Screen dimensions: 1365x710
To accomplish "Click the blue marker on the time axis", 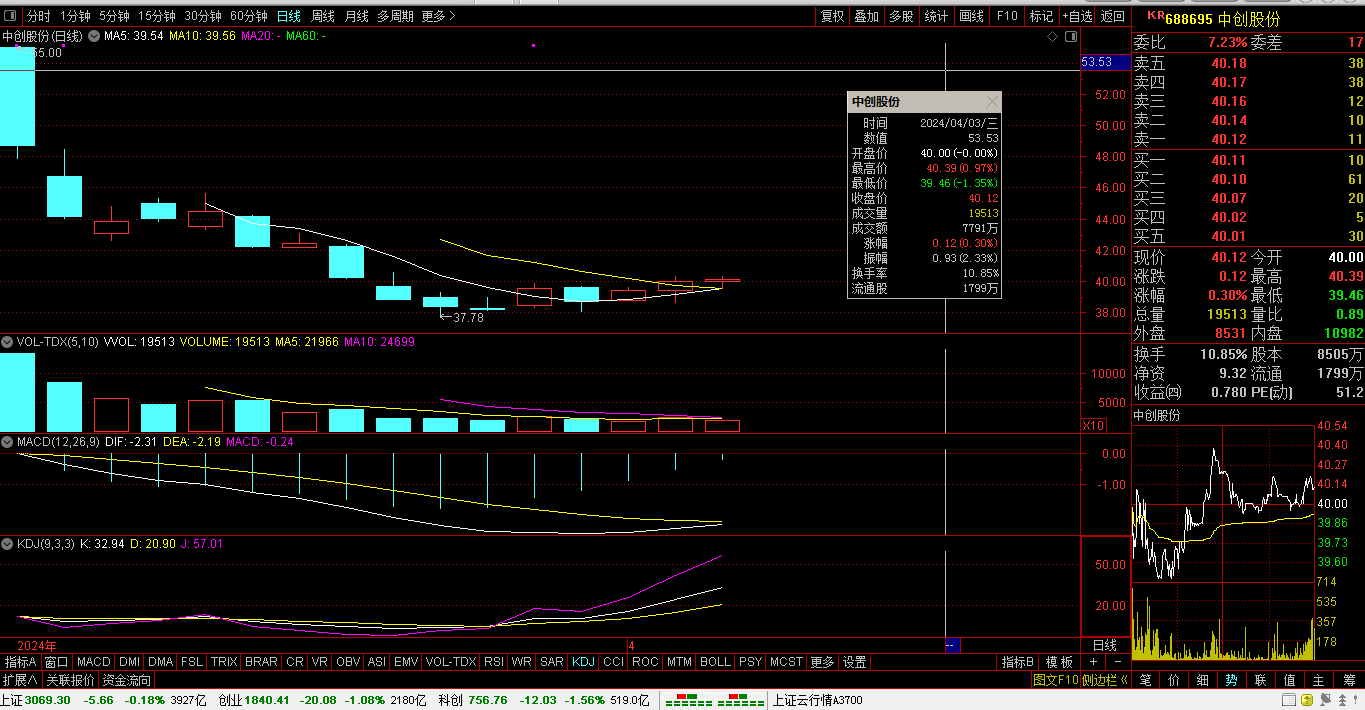I will coord(952,645).
